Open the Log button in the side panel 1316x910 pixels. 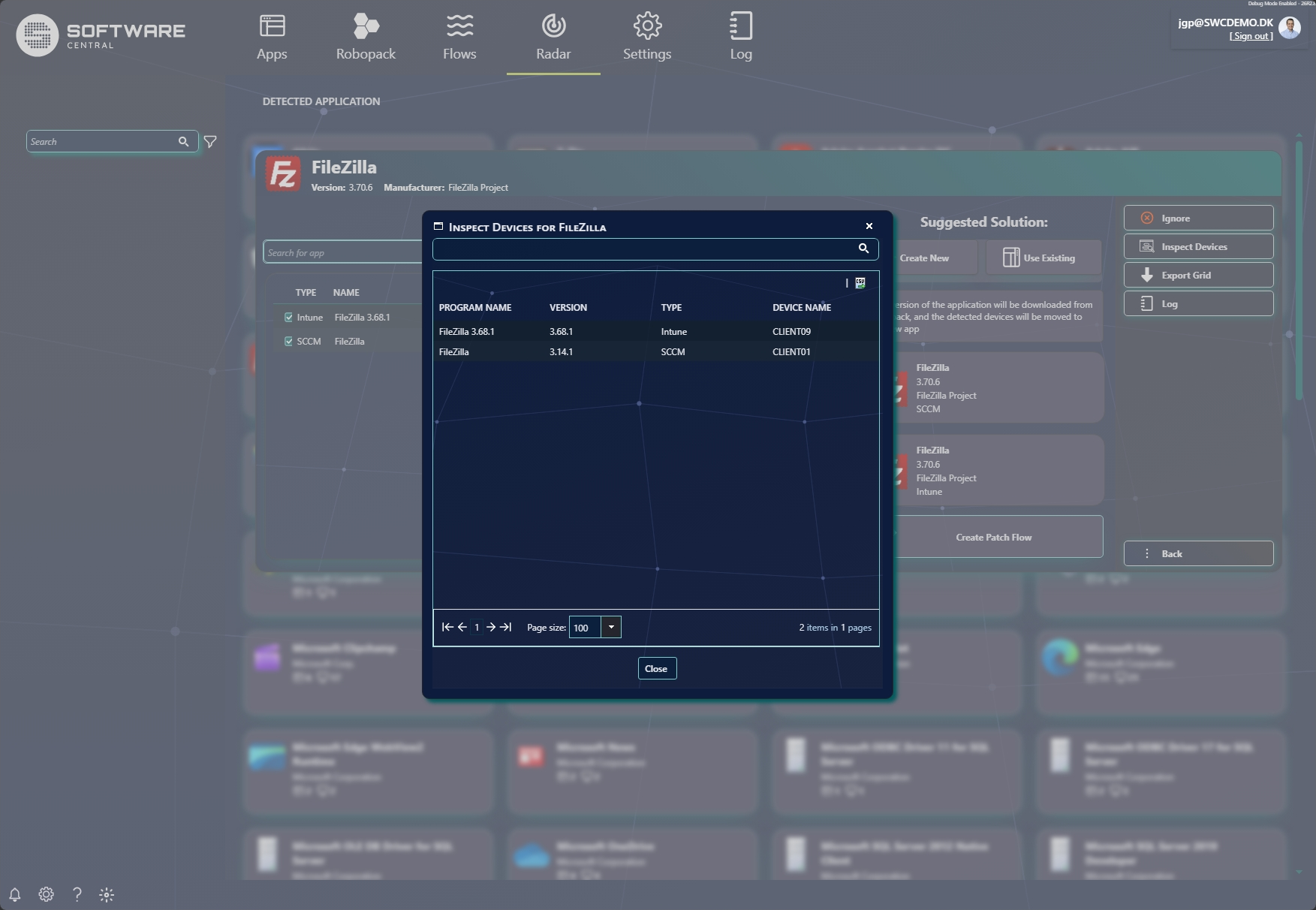[1198, 303]
